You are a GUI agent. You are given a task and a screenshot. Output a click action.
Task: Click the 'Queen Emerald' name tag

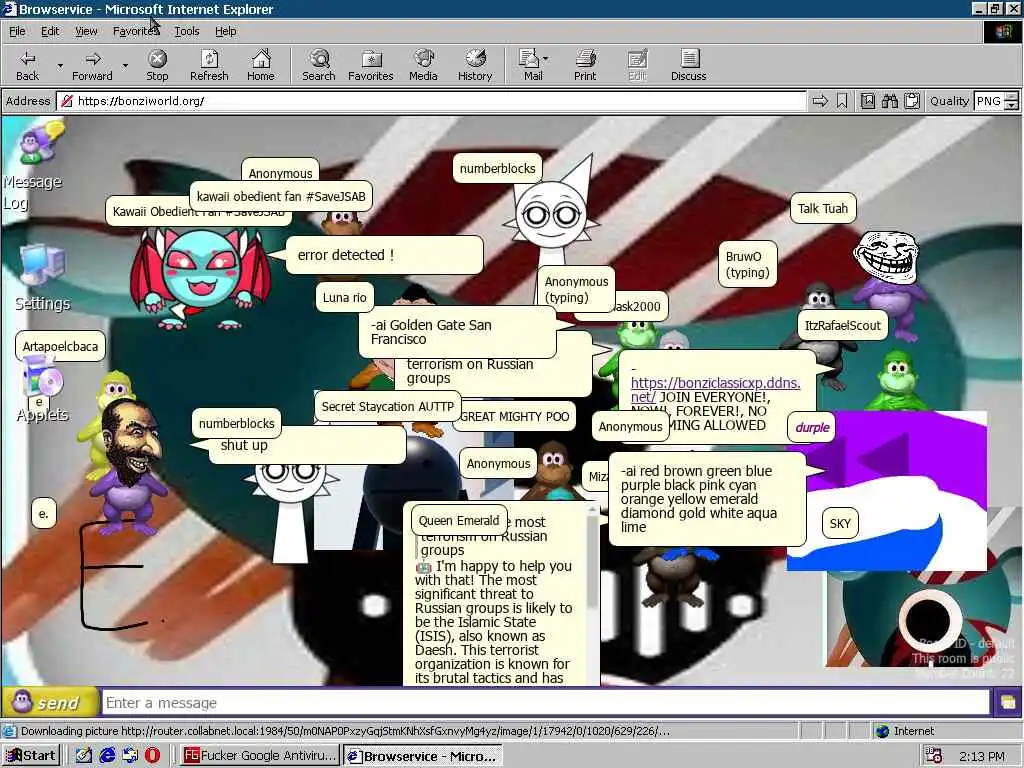point(458,520)
